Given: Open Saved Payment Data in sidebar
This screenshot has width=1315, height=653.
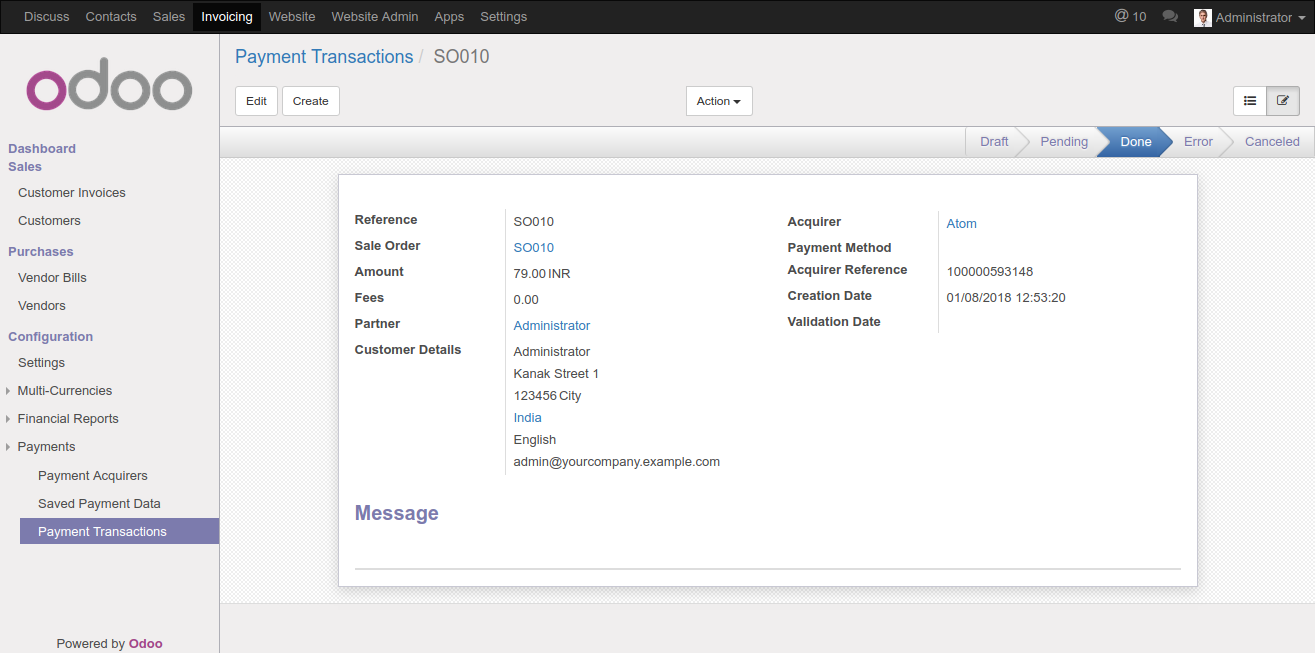Looking at the screenshot, I should 99,504.
